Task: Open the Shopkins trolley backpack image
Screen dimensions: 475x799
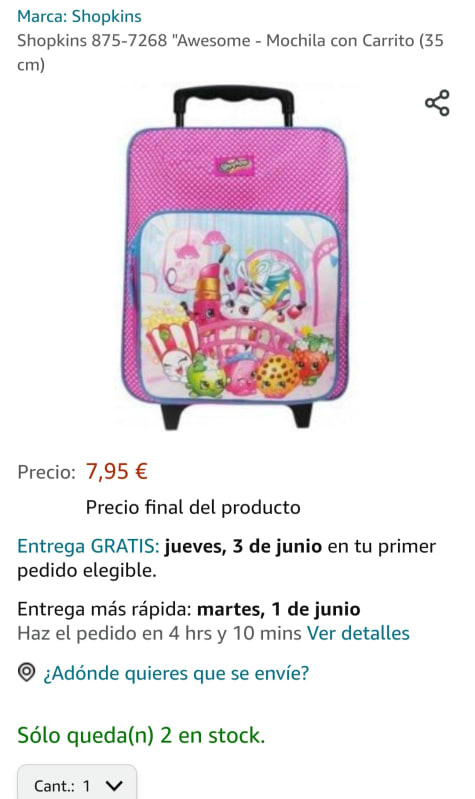Action: click(235, 258)
